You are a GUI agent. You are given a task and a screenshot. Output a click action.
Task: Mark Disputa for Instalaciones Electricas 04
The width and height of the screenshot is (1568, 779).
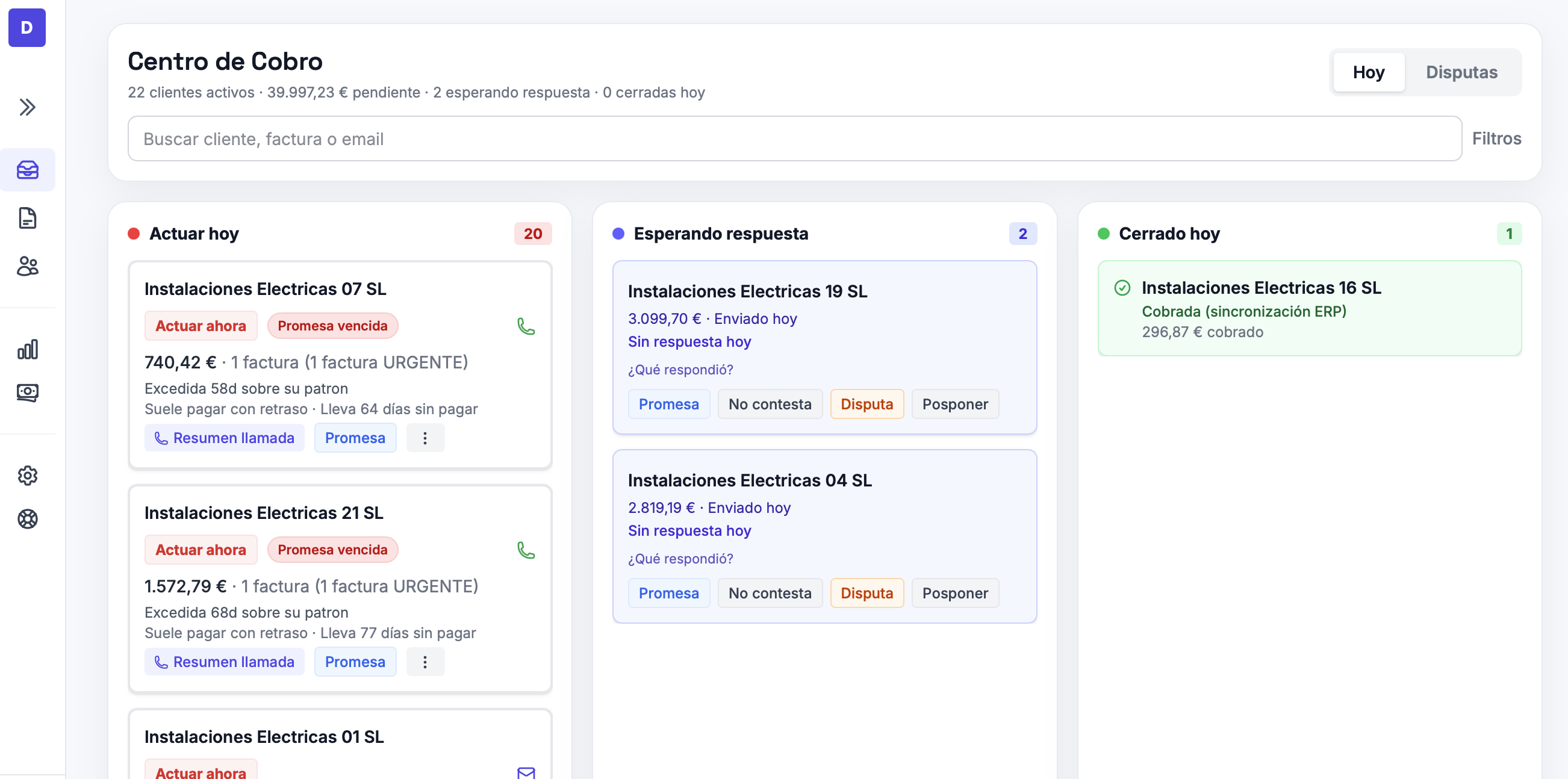coord(866,593)
